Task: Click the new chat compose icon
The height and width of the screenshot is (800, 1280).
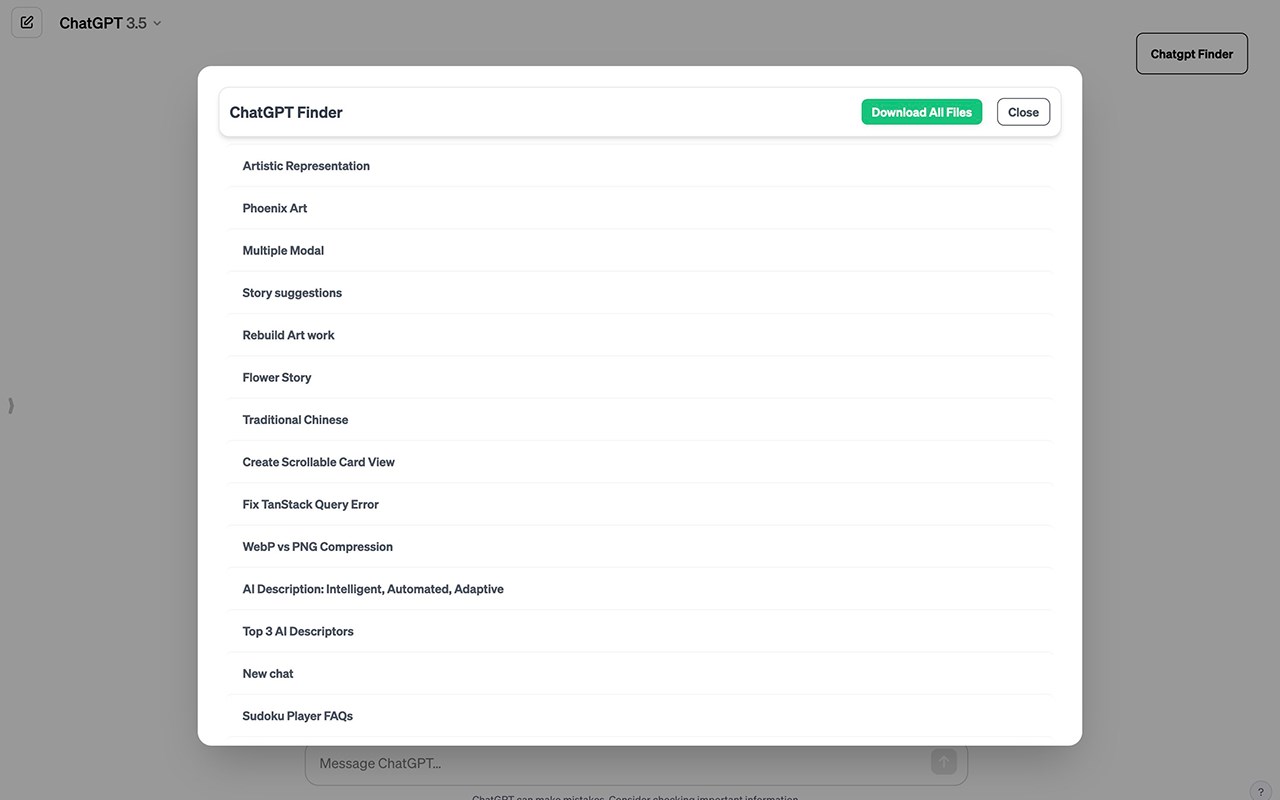Action: click(27, 22)
